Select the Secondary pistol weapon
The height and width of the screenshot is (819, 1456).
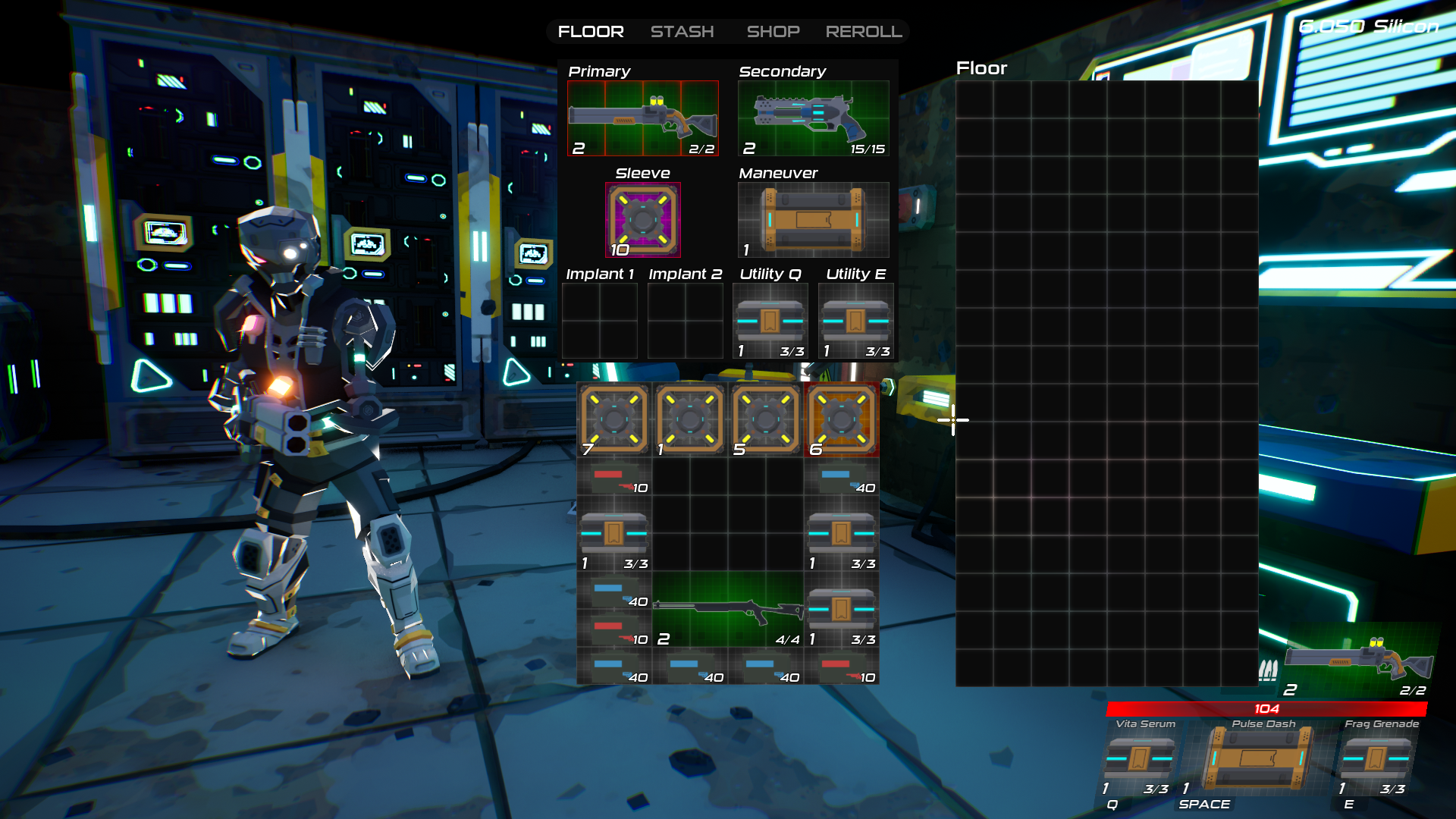click(x=813, y=118)
